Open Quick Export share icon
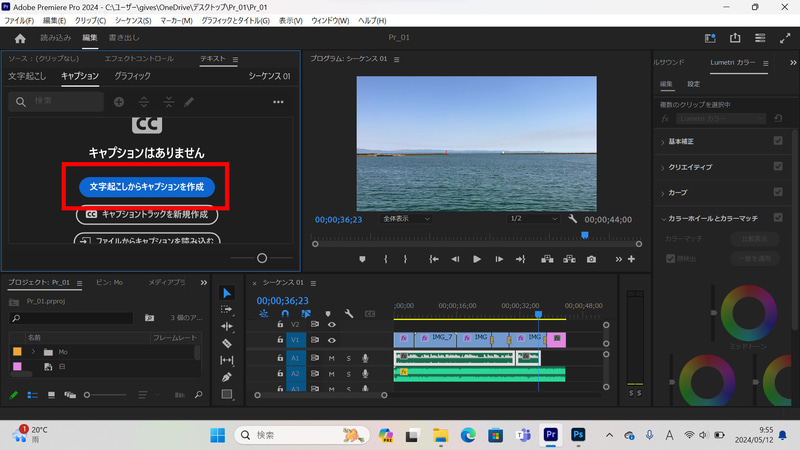The height and width of the screenshot is (450, 800). 735,38
